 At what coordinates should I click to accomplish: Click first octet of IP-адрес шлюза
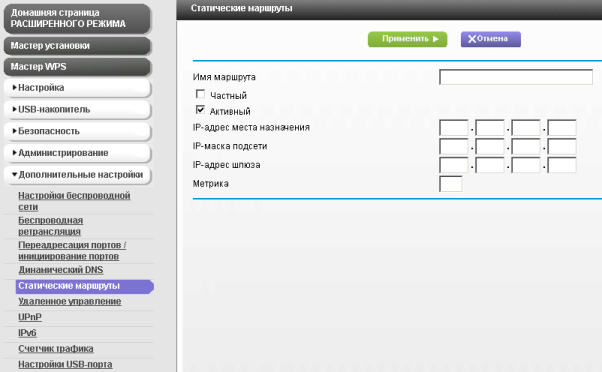click(x=453, y=165)
